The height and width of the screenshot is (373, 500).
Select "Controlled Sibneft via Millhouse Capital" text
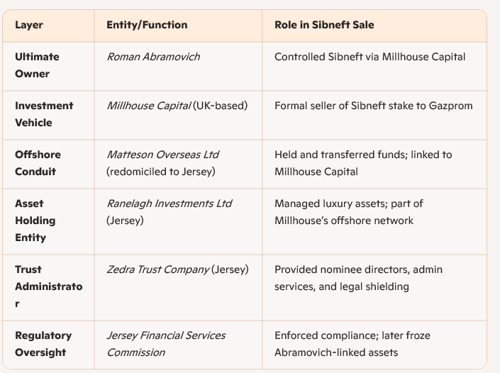(370, 57)
